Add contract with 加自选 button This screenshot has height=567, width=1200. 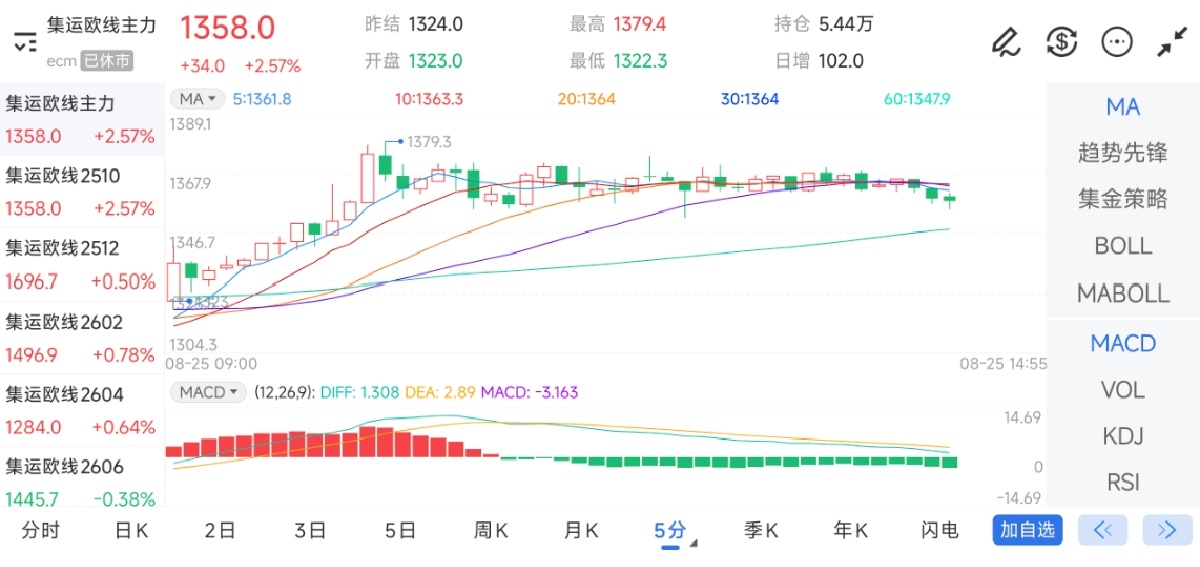[x=1028, y=530]
